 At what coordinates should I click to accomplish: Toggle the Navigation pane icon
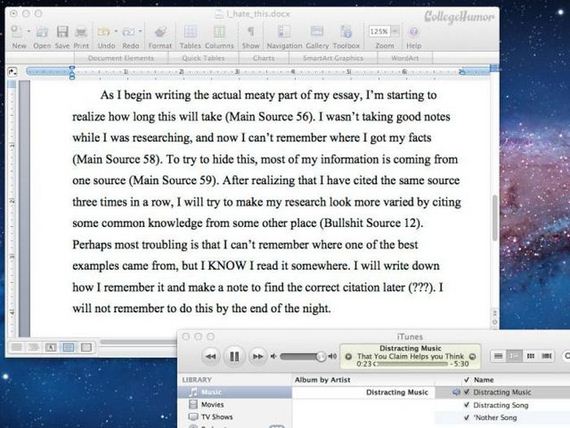[284, 32]
